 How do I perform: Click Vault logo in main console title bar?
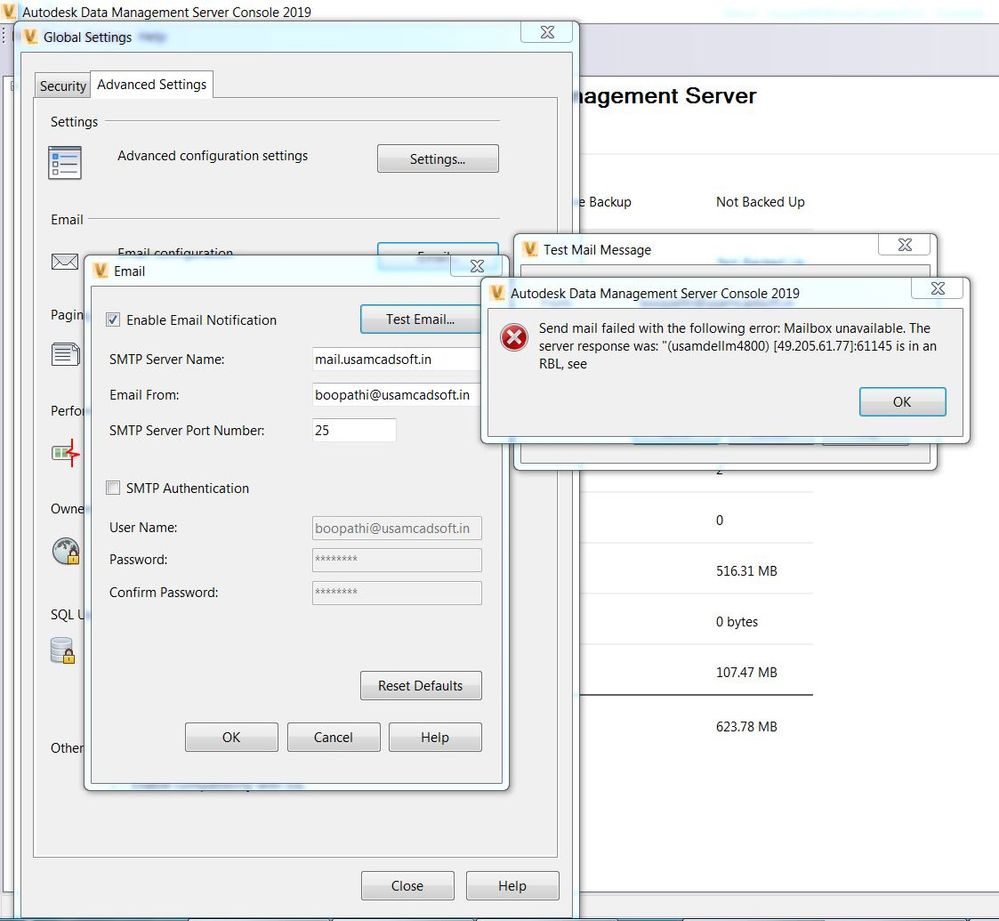tap(9, 11)
